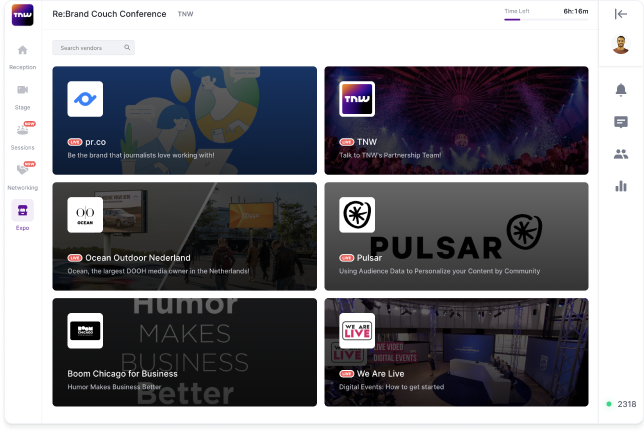Open the We Are Live booth

point(456,352)
